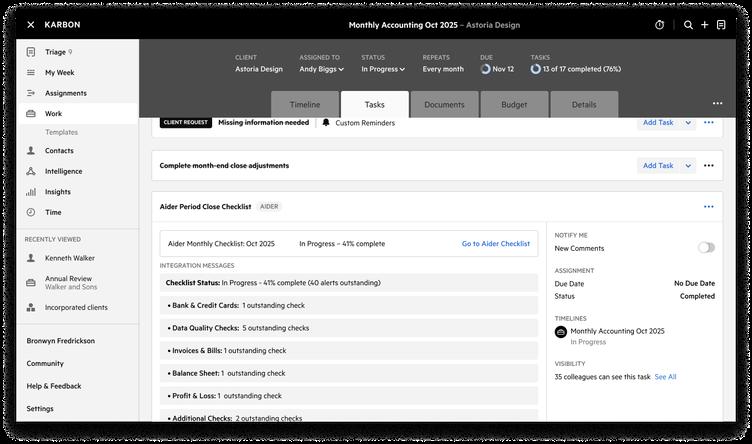This screenshot has height=444, width=752.
Task: Expand Add Task arrow for month-end adjustments
Action: pyautogui.click(x=688, y=166)
